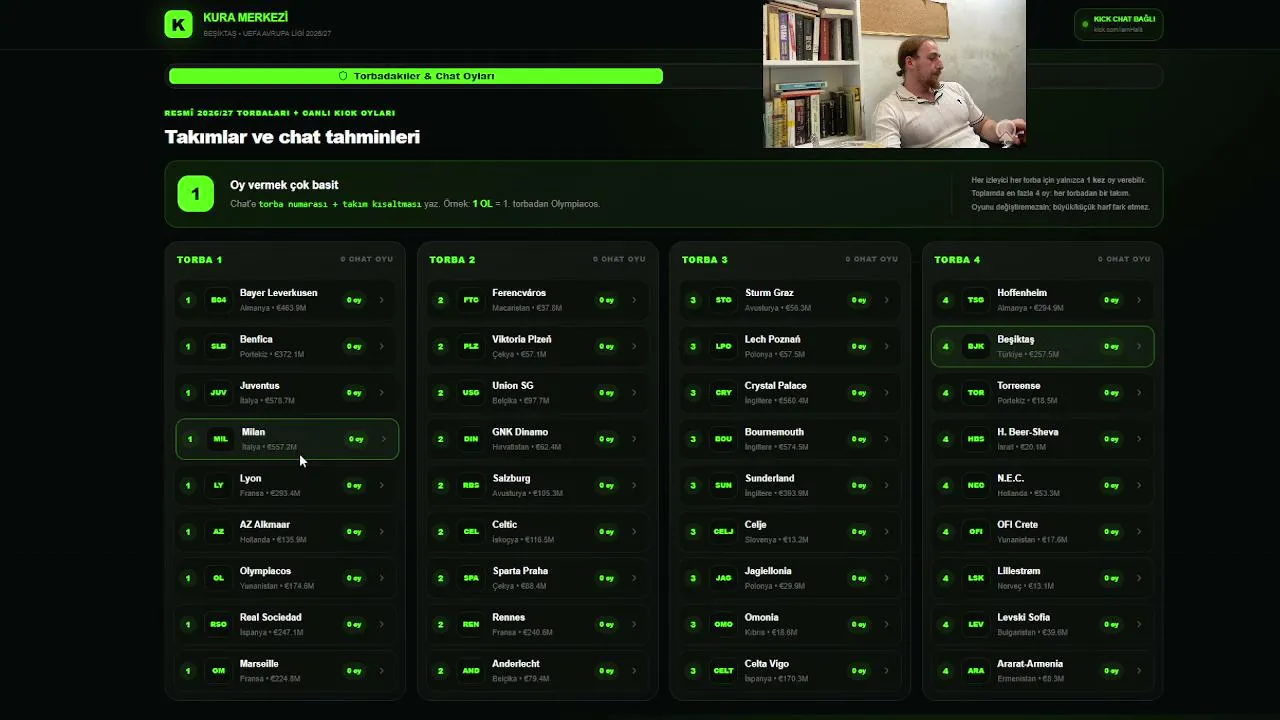Screen dimensions: 1280x720
Task: Click the FTC badge for Ferencváros
Action: coord(471,300)
